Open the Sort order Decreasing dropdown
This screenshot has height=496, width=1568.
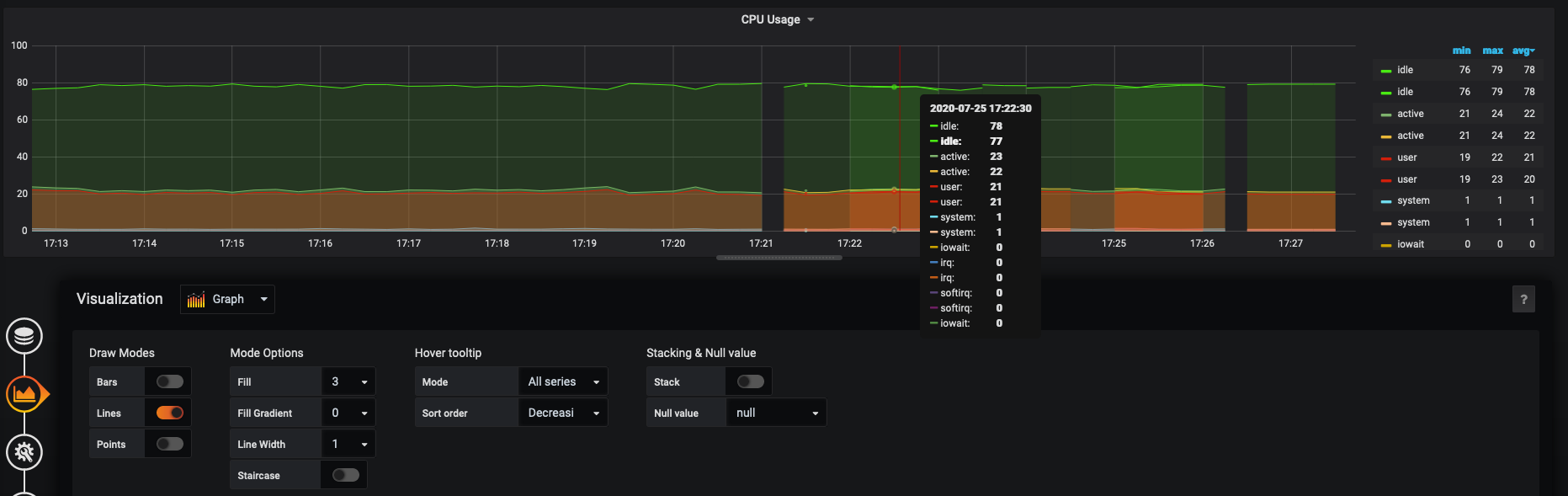(x=563, y=413)
